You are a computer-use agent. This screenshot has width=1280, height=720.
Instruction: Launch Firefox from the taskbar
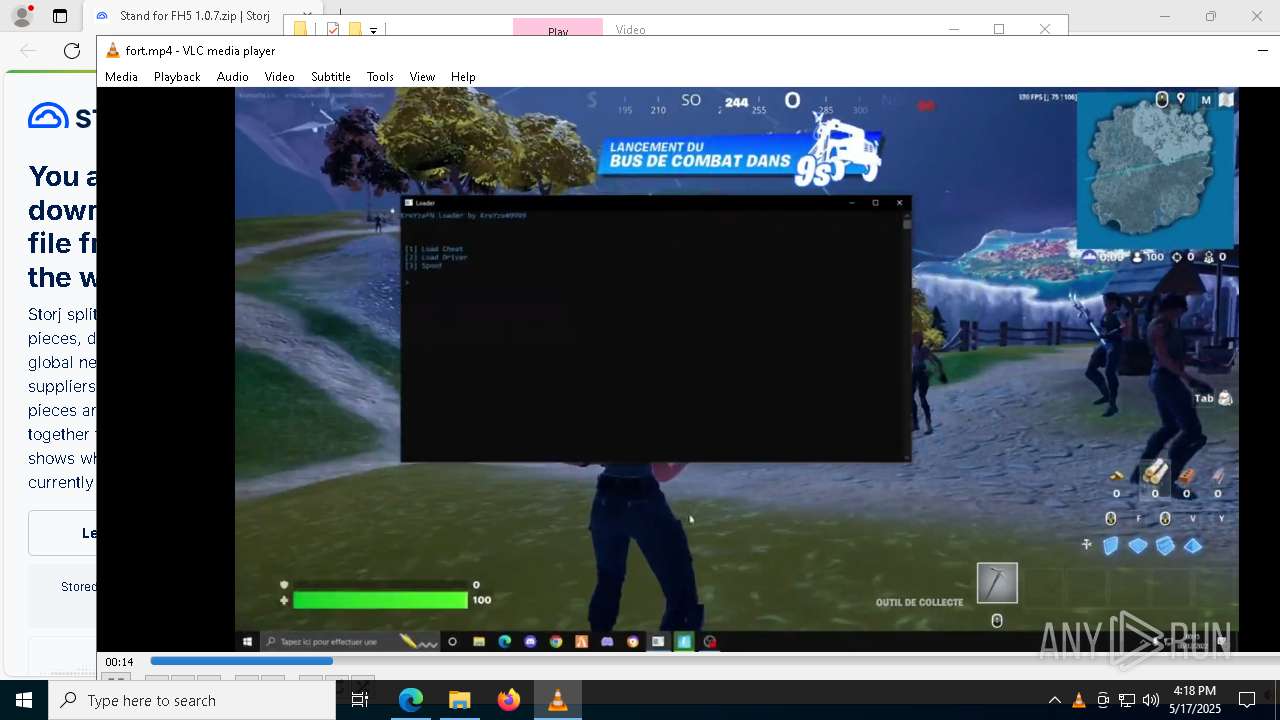coord(508,700)
